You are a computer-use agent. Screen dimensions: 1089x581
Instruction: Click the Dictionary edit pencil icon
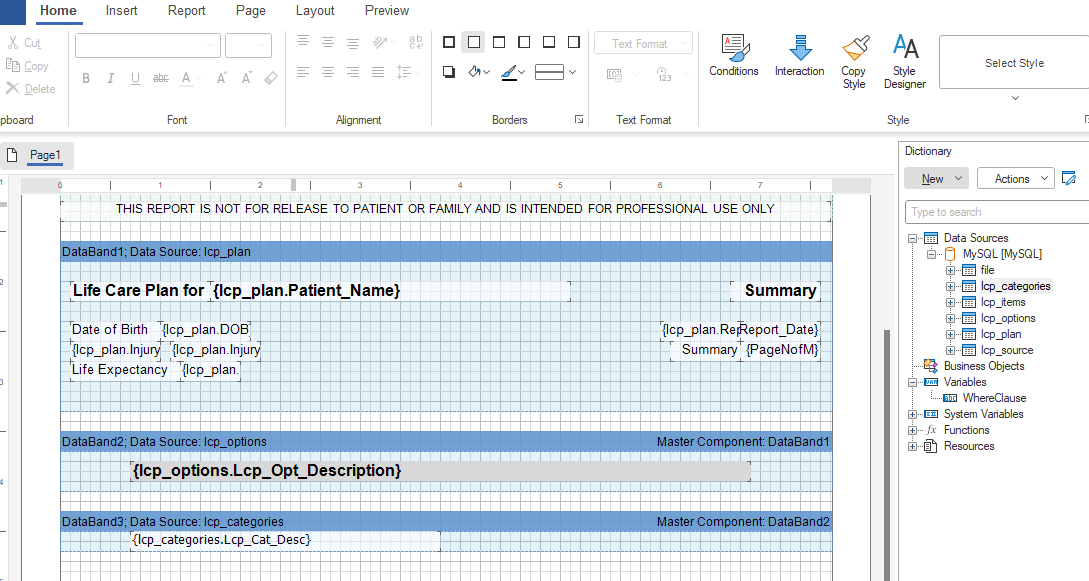pos(1069,178)
